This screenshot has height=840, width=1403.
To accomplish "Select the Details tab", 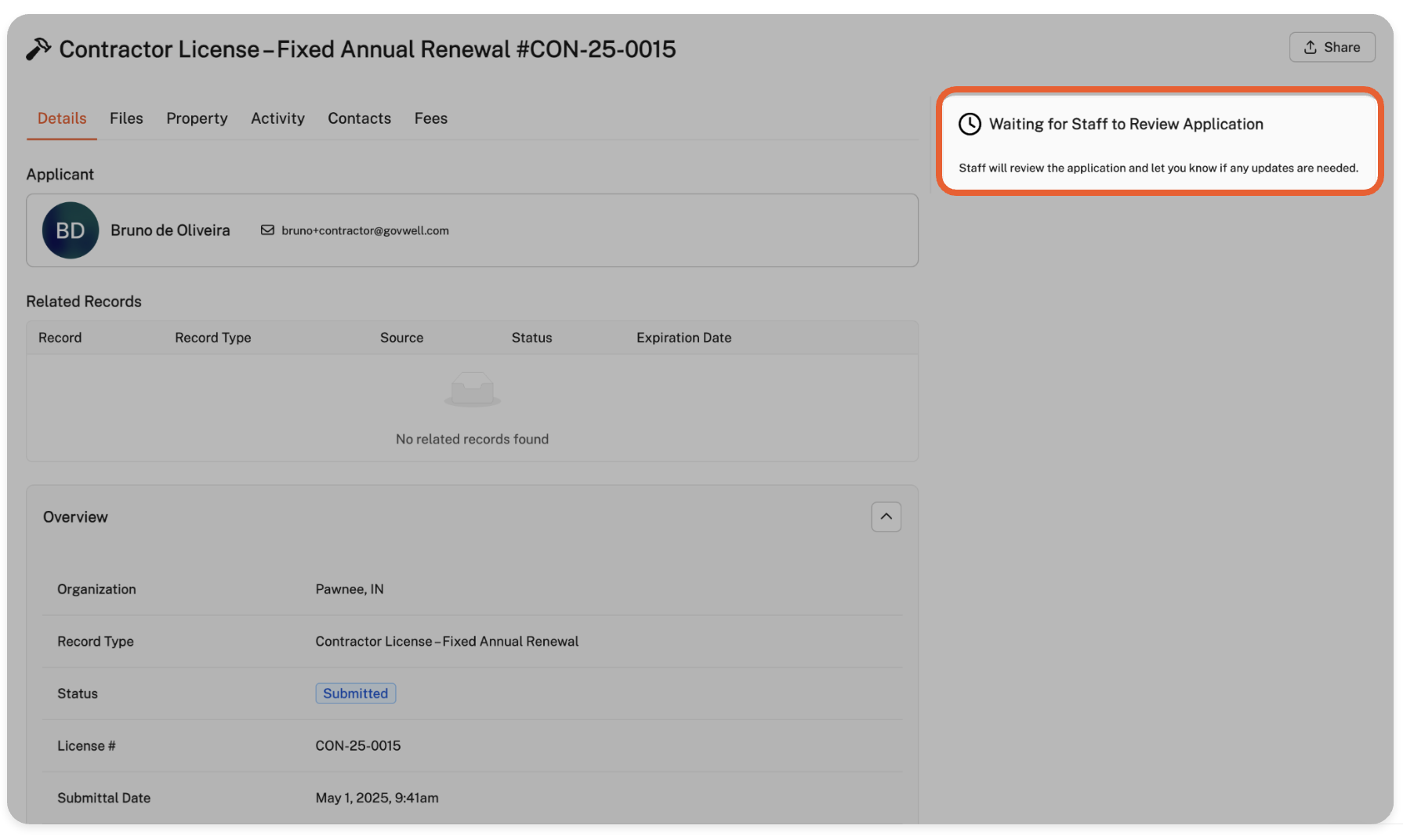I will point(62,118).
